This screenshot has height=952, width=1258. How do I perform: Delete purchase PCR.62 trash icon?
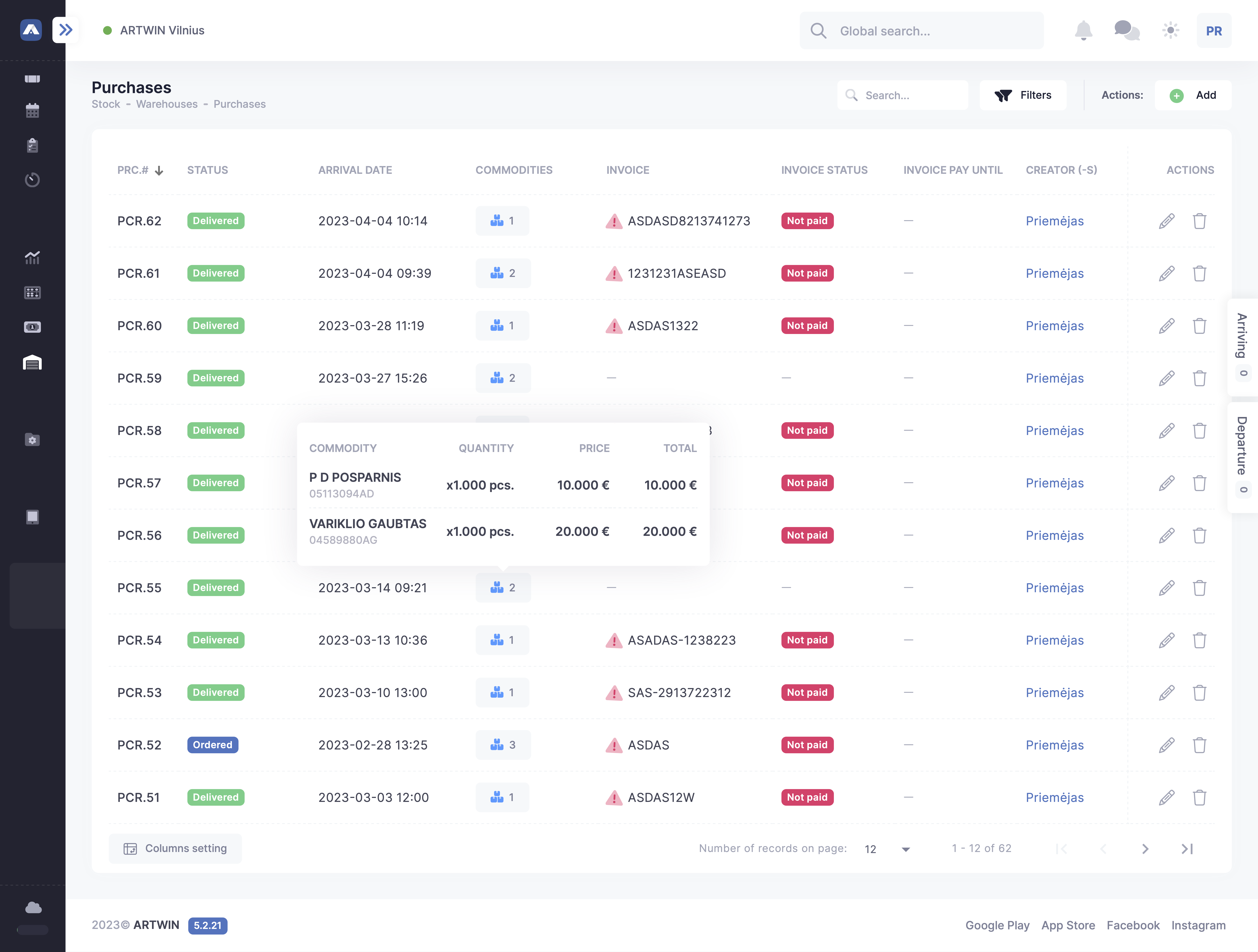(x=1200, y=221)
